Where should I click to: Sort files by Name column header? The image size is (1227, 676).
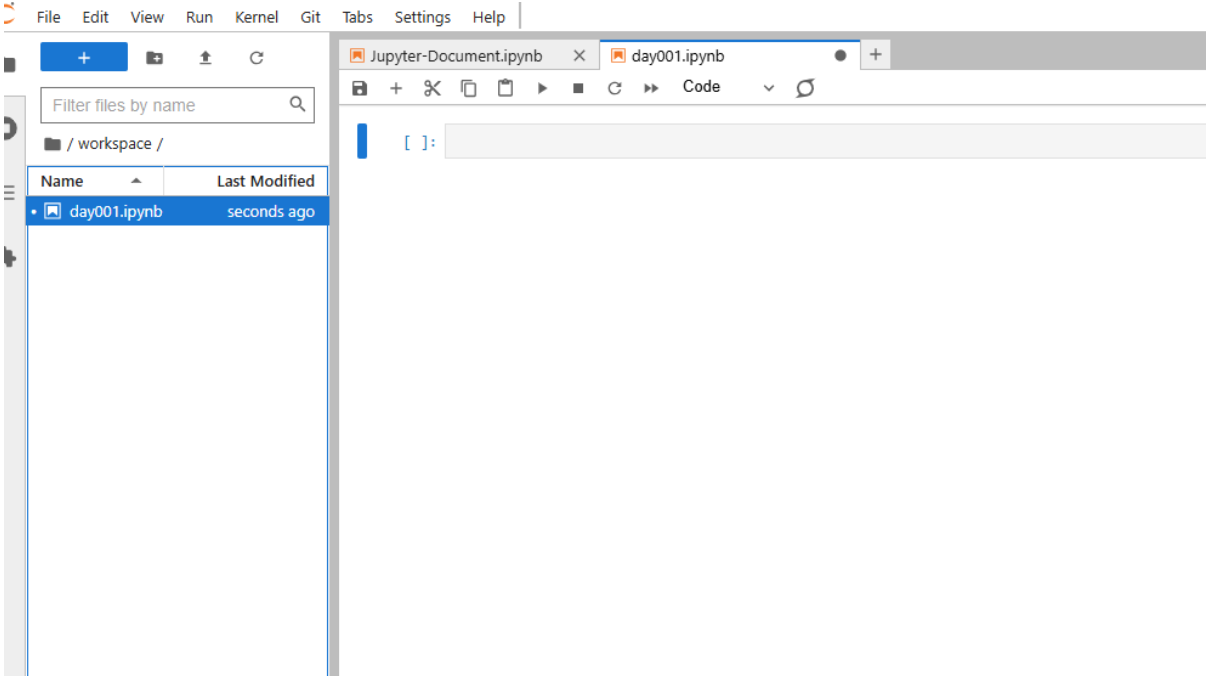click(x=95, y=181)
